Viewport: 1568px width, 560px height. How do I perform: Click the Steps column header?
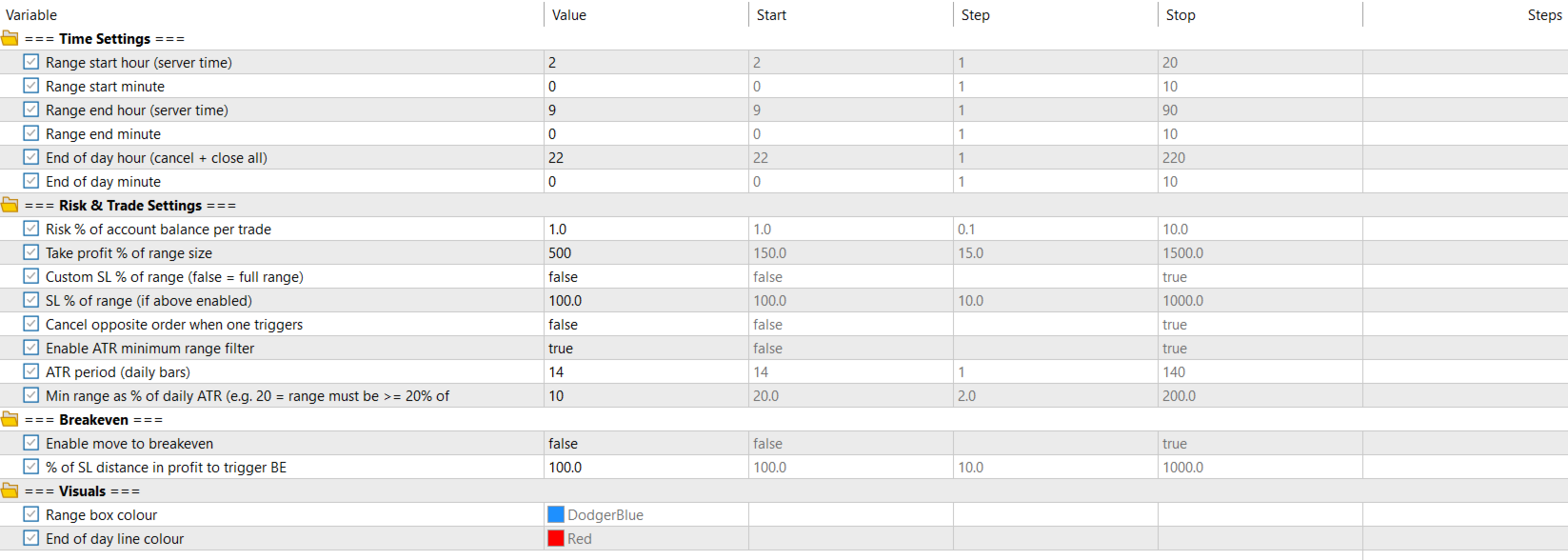(1543, 15)
